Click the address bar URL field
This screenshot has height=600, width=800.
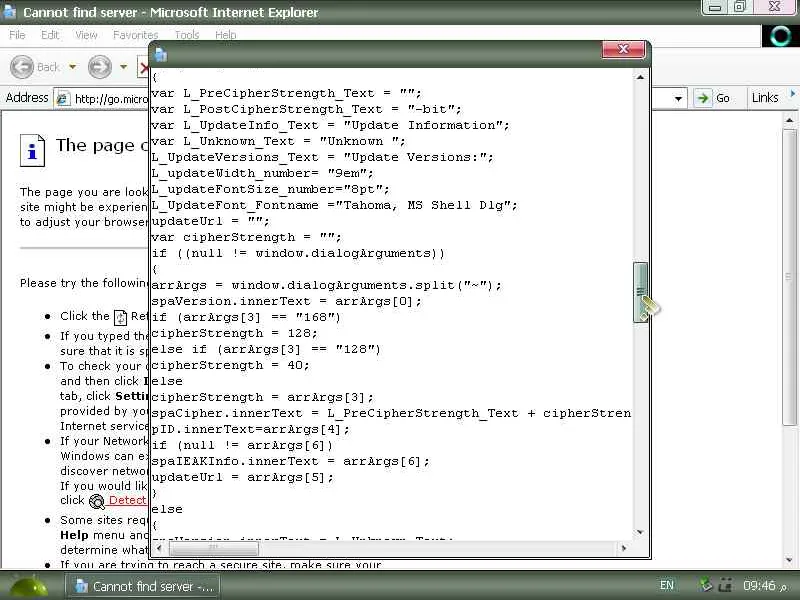111,98
